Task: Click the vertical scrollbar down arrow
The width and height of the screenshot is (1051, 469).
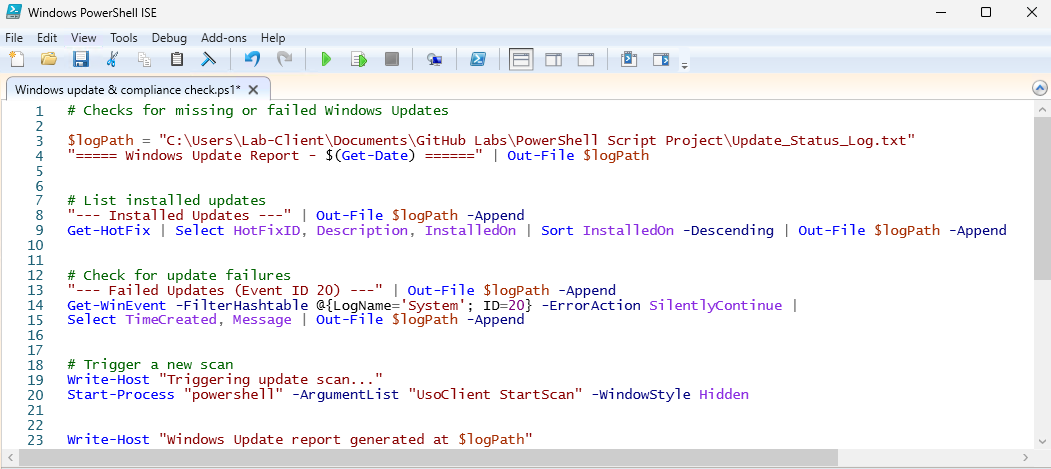Action: coord(1042,440)
